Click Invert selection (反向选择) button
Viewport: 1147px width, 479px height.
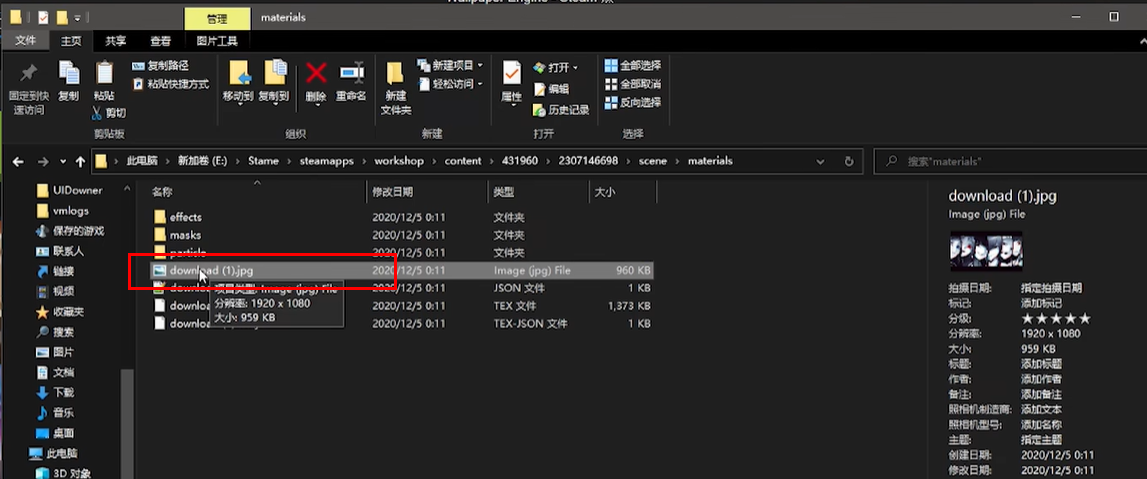(633, 102)
